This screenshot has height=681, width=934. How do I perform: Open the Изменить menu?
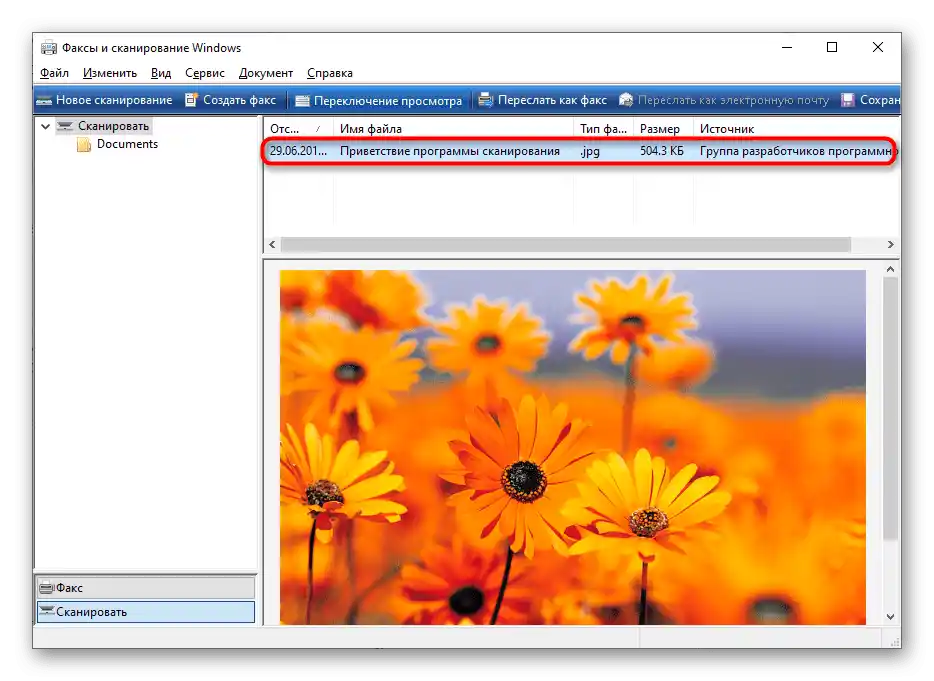110,73
